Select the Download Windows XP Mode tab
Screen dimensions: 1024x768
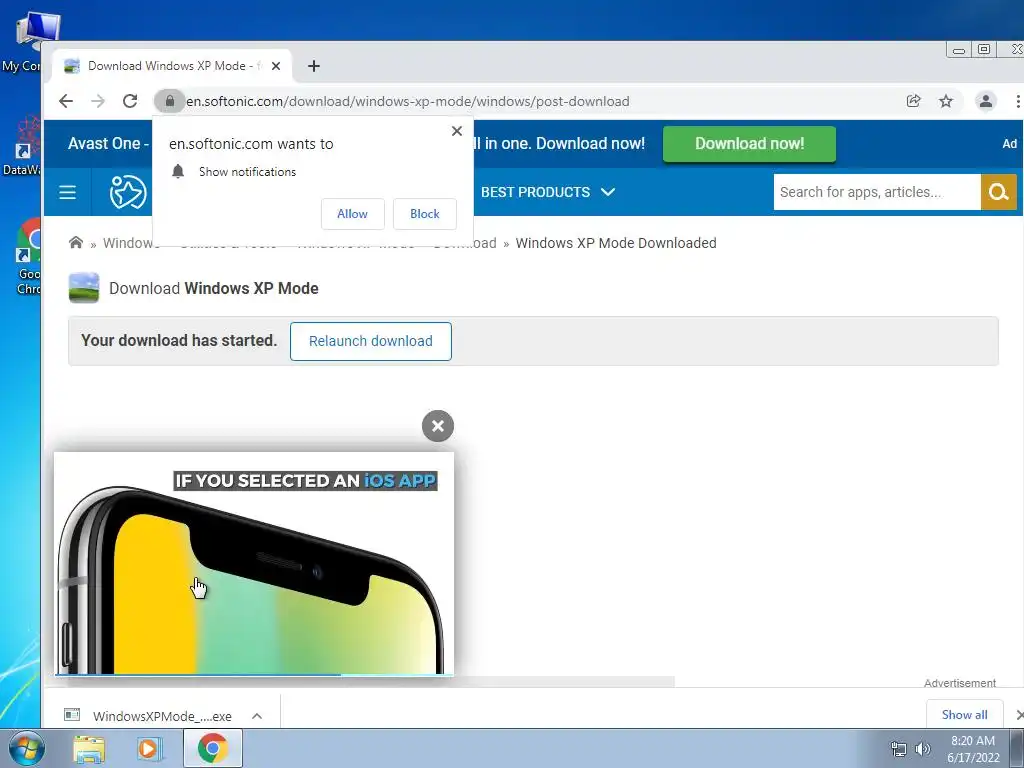(172, 66)
